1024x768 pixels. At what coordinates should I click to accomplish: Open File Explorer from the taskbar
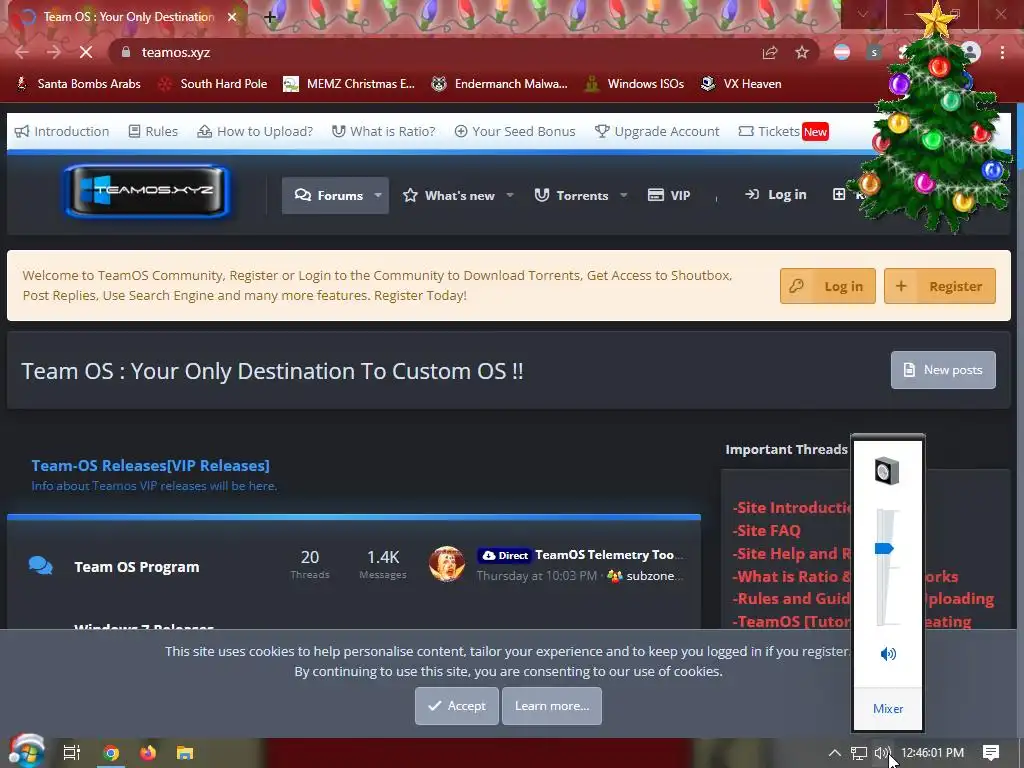pyautogui.click(x=185, y=753)
